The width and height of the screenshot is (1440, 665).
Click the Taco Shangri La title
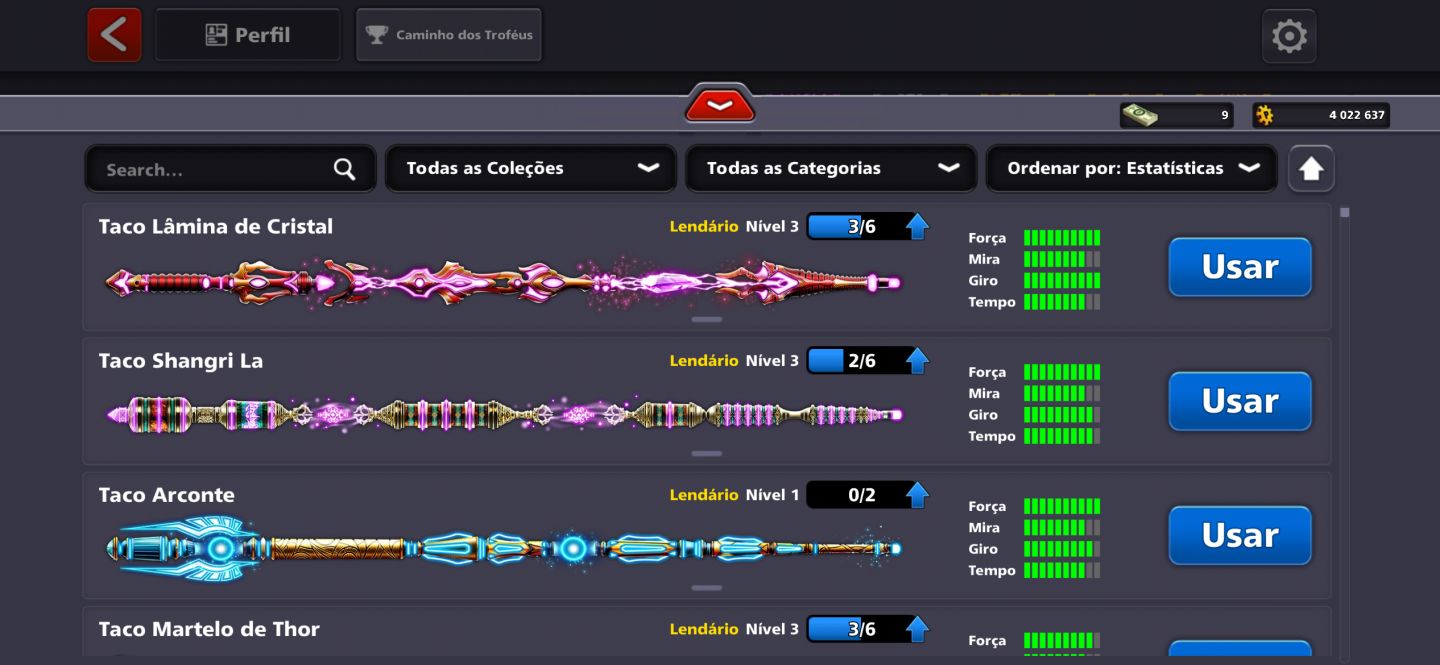point(181,361)
